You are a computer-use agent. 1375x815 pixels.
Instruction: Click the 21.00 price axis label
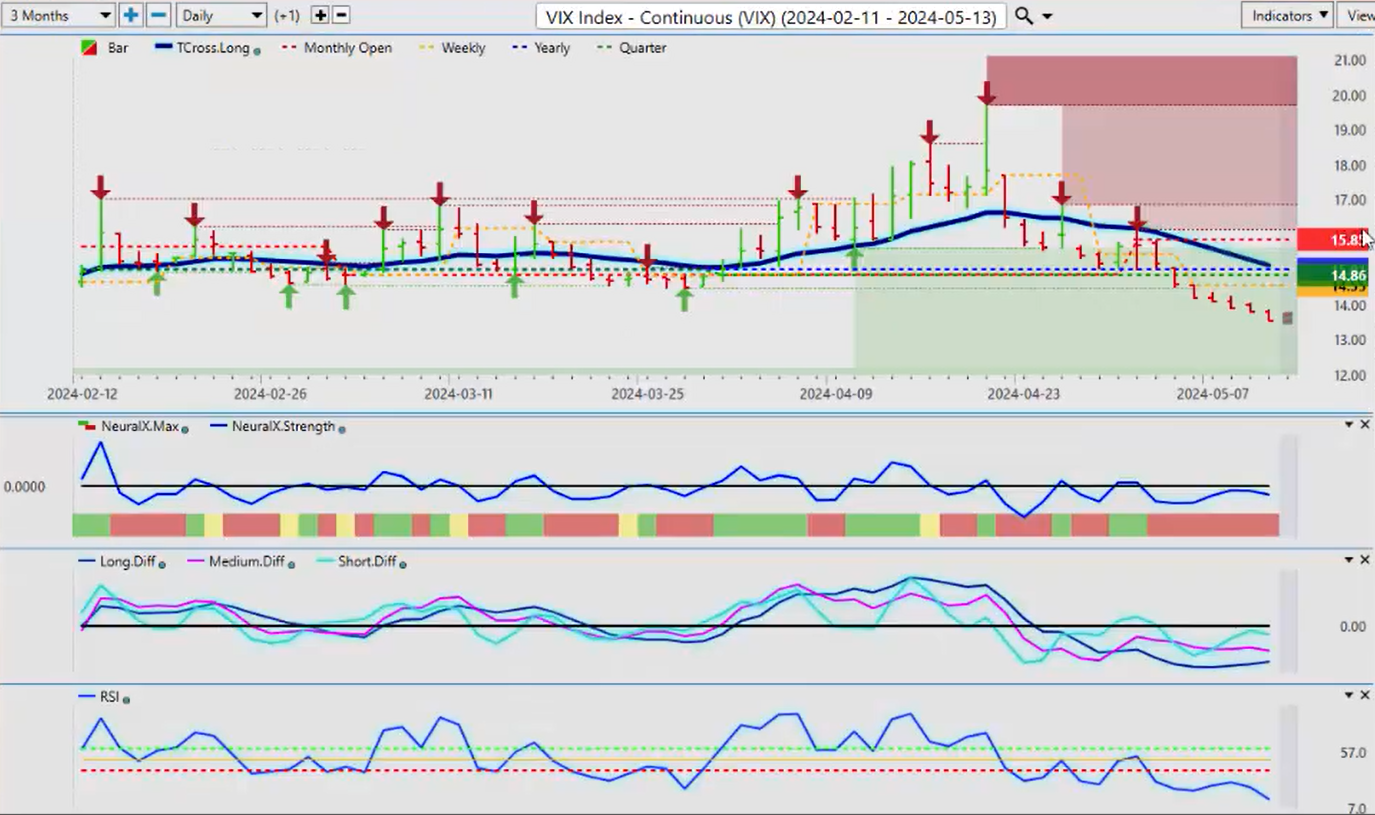[1350, 60]
